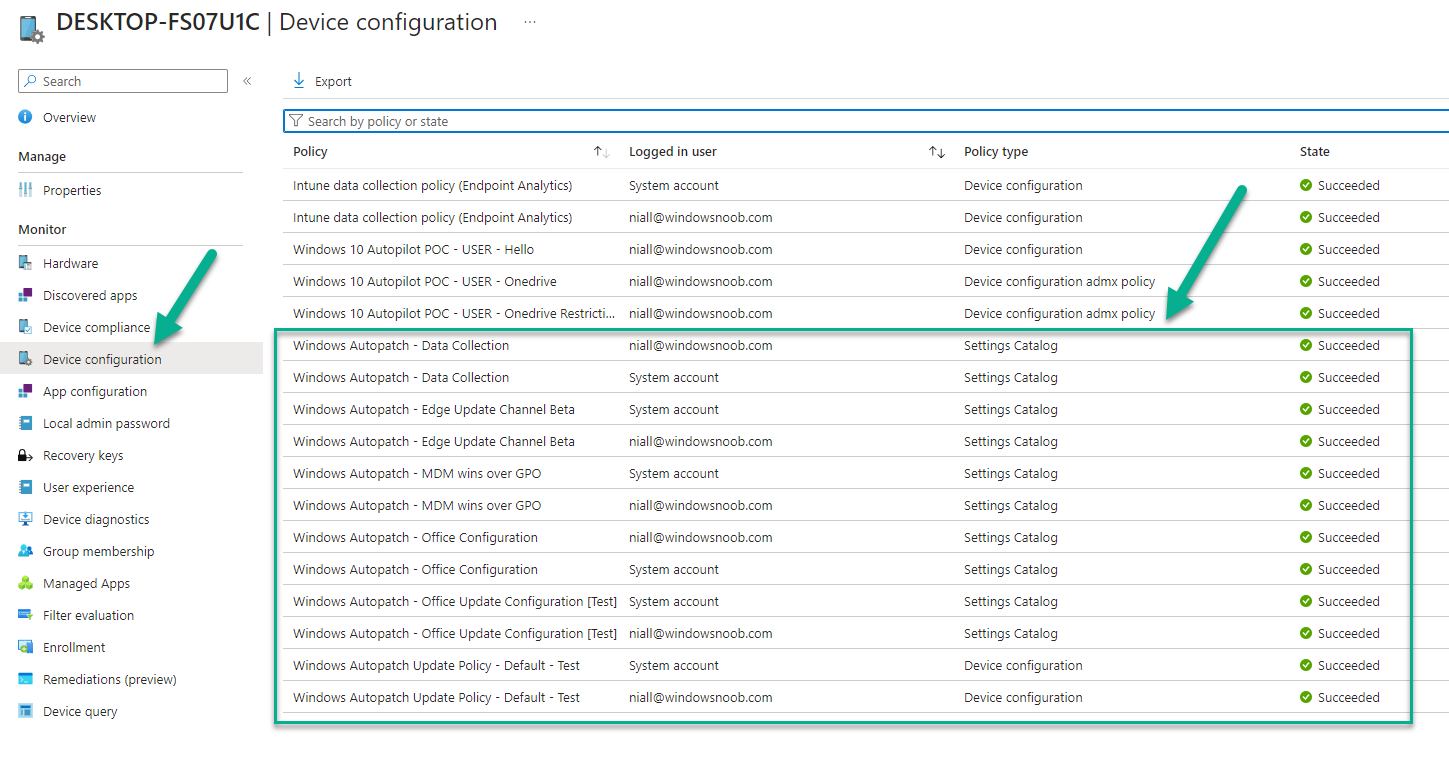The height and width of the screenshot is (757, 1449).
Task: Open App configuration
Action: [x=95, y=391]
